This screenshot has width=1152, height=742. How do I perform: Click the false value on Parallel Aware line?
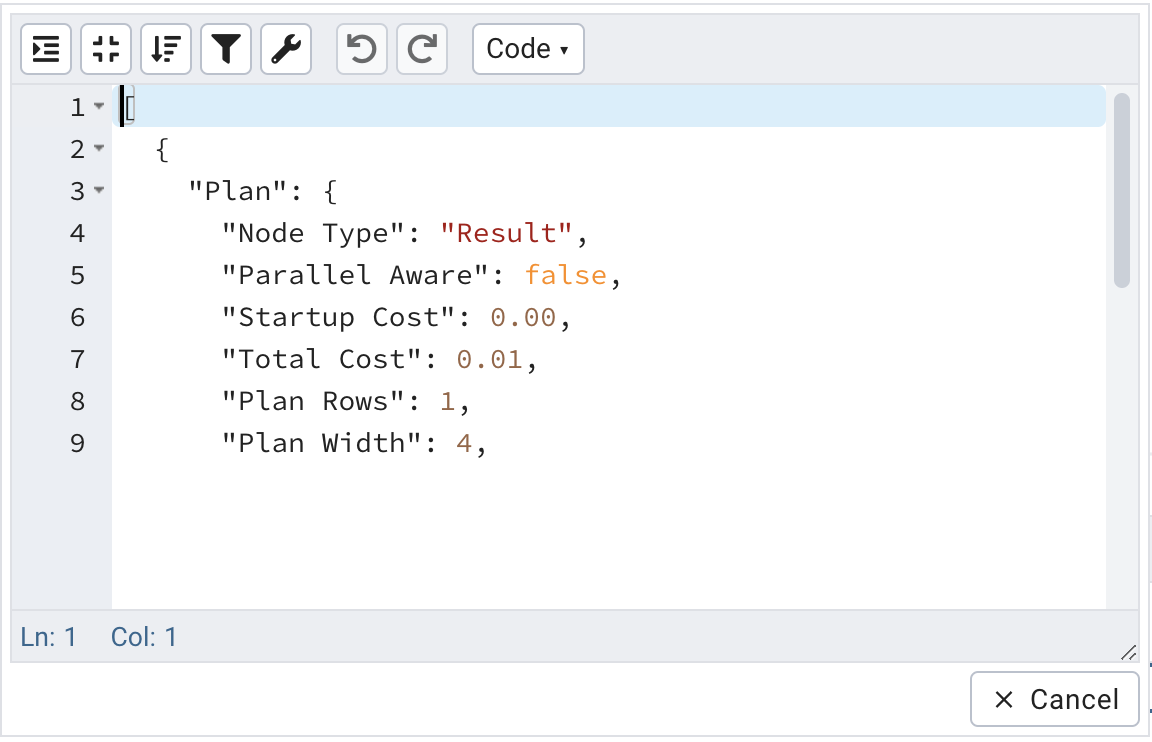[x=565, y=275]
